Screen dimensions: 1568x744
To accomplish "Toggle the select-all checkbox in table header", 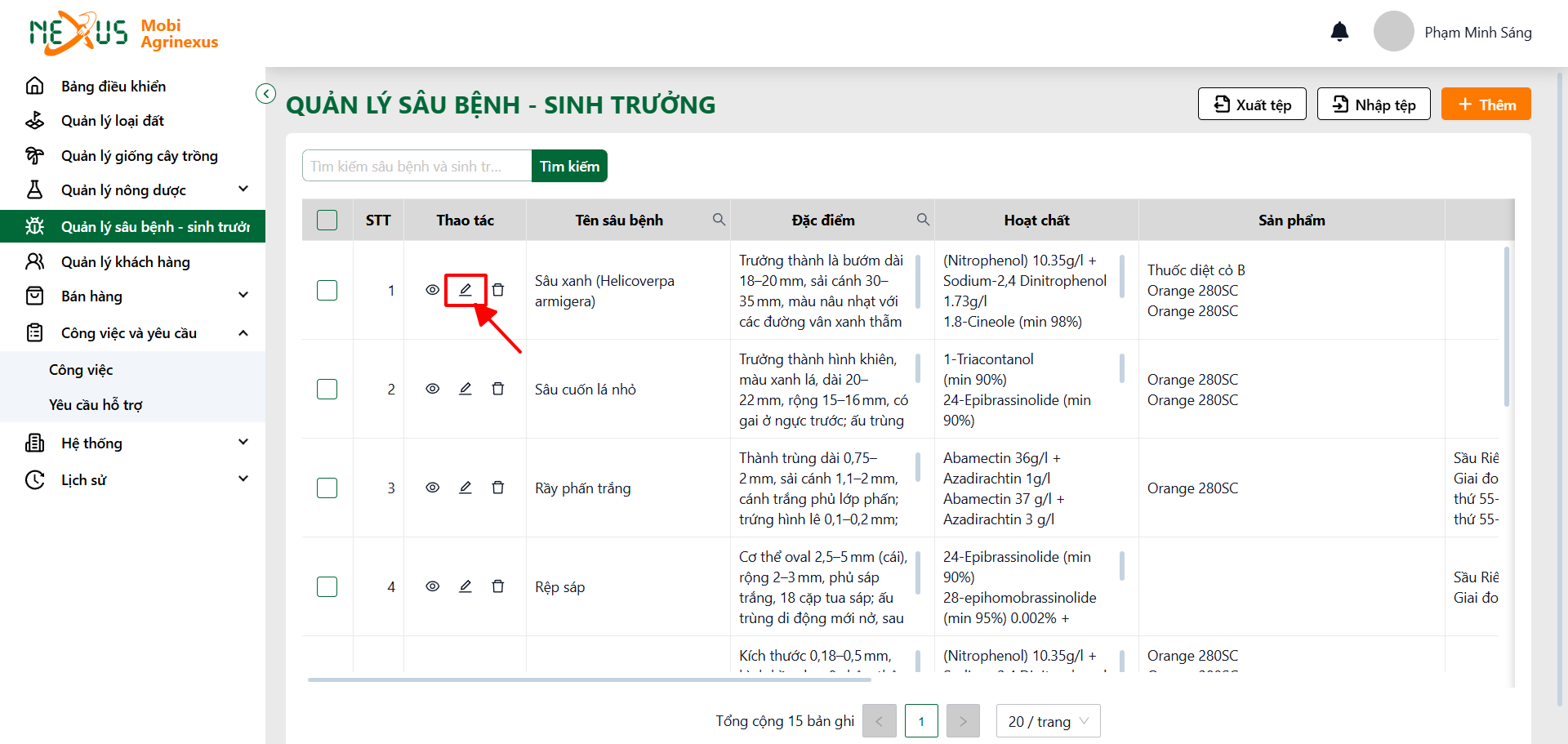I will (x=327, y=220).
